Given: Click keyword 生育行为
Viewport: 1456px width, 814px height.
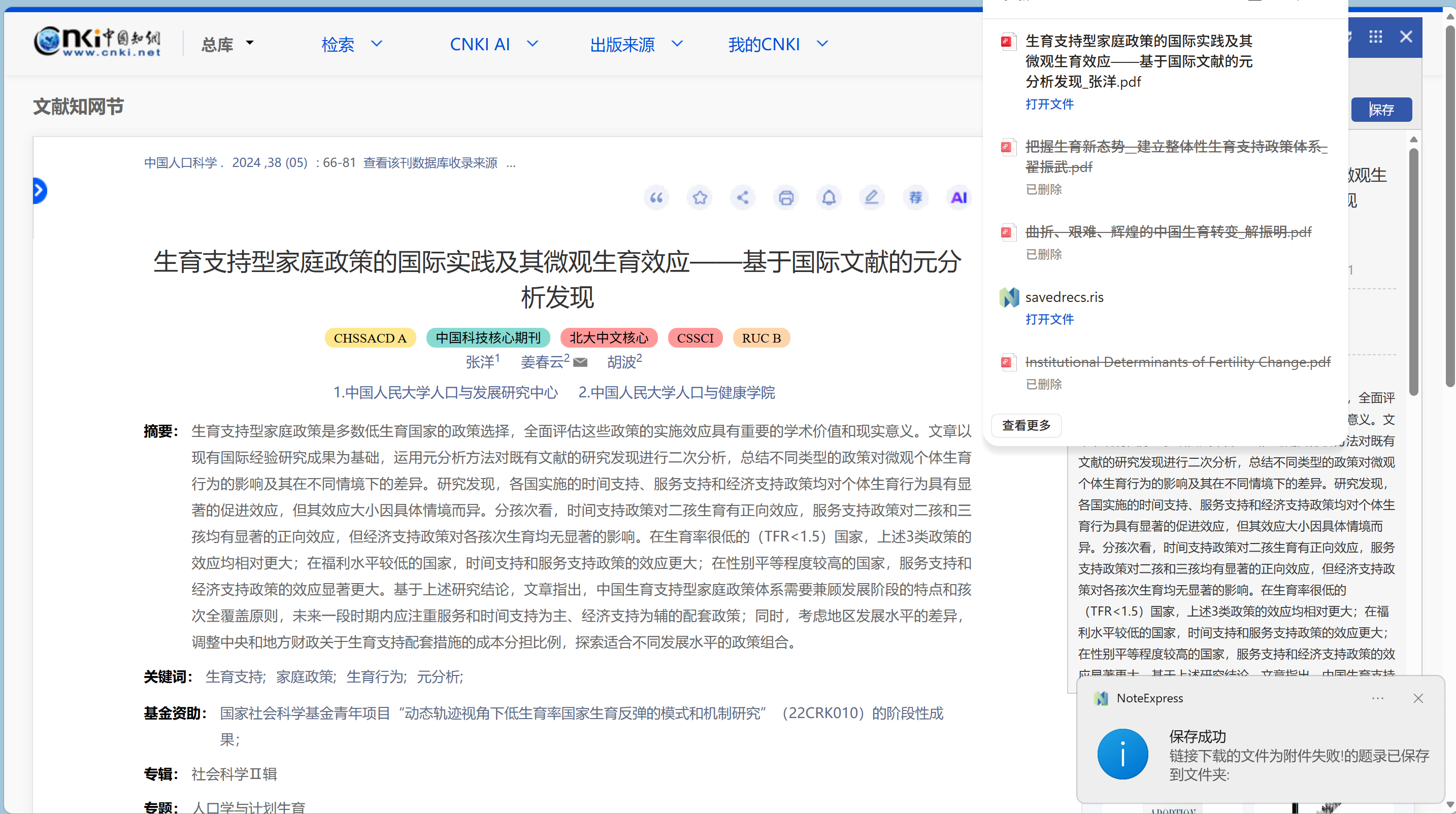Looking at the screenshot, I should (375, 677).
